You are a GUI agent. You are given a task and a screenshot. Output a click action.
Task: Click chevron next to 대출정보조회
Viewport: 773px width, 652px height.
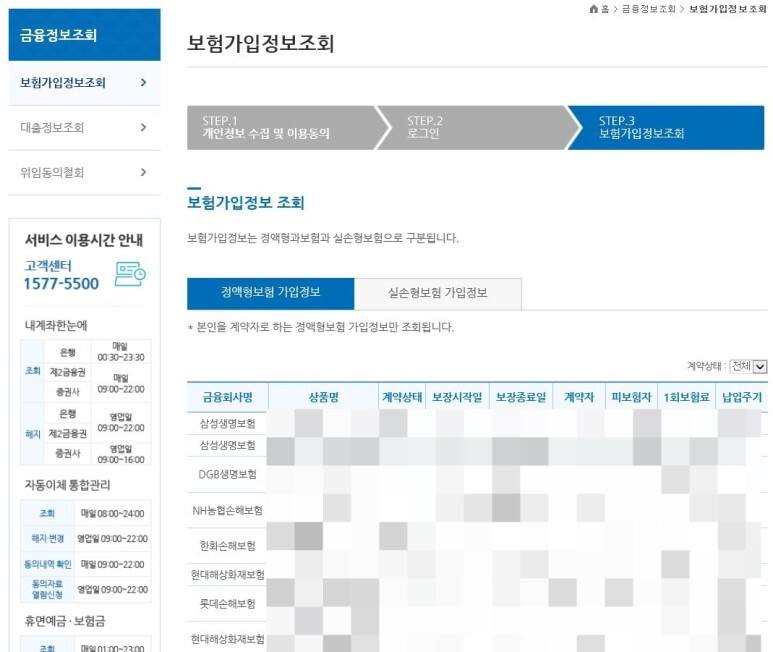(x=143, y=127)
